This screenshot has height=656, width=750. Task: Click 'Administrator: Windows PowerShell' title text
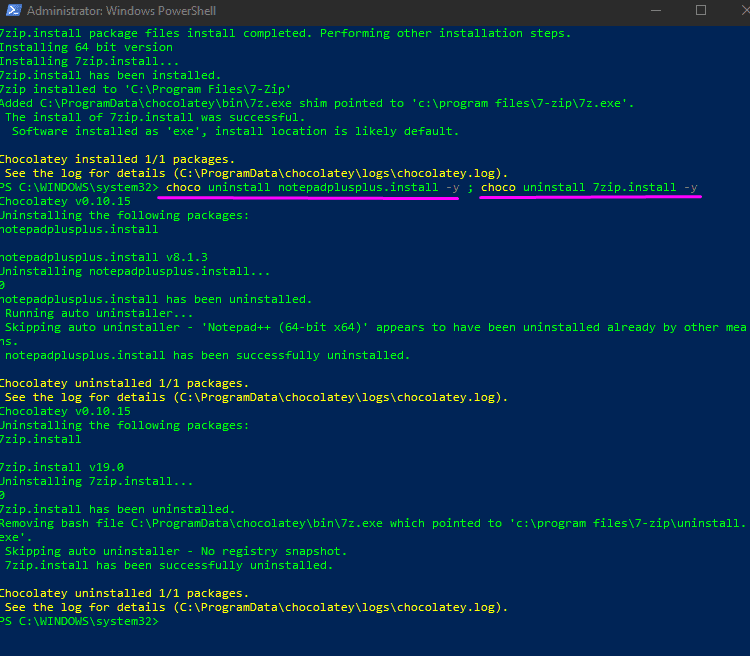(121, 11)
